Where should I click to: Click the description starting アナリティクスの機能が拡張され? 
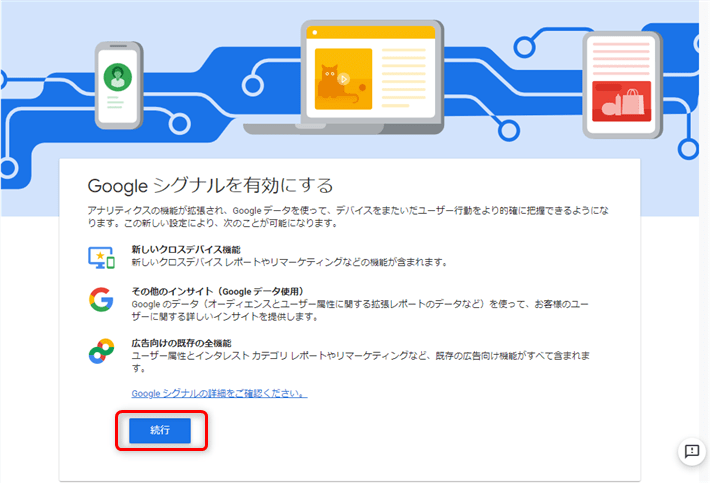pyautogui.click(x=348, y=216)
